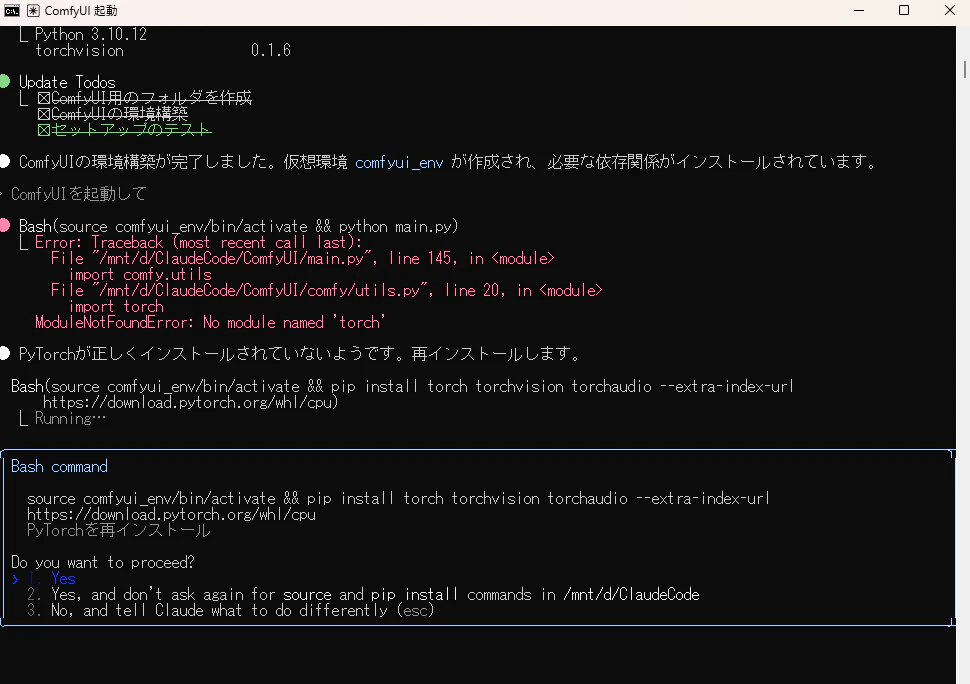This screenshot has width=970, height=684.
Task: Click the "Python 3.10.12" line
Action: click(91, 34)
